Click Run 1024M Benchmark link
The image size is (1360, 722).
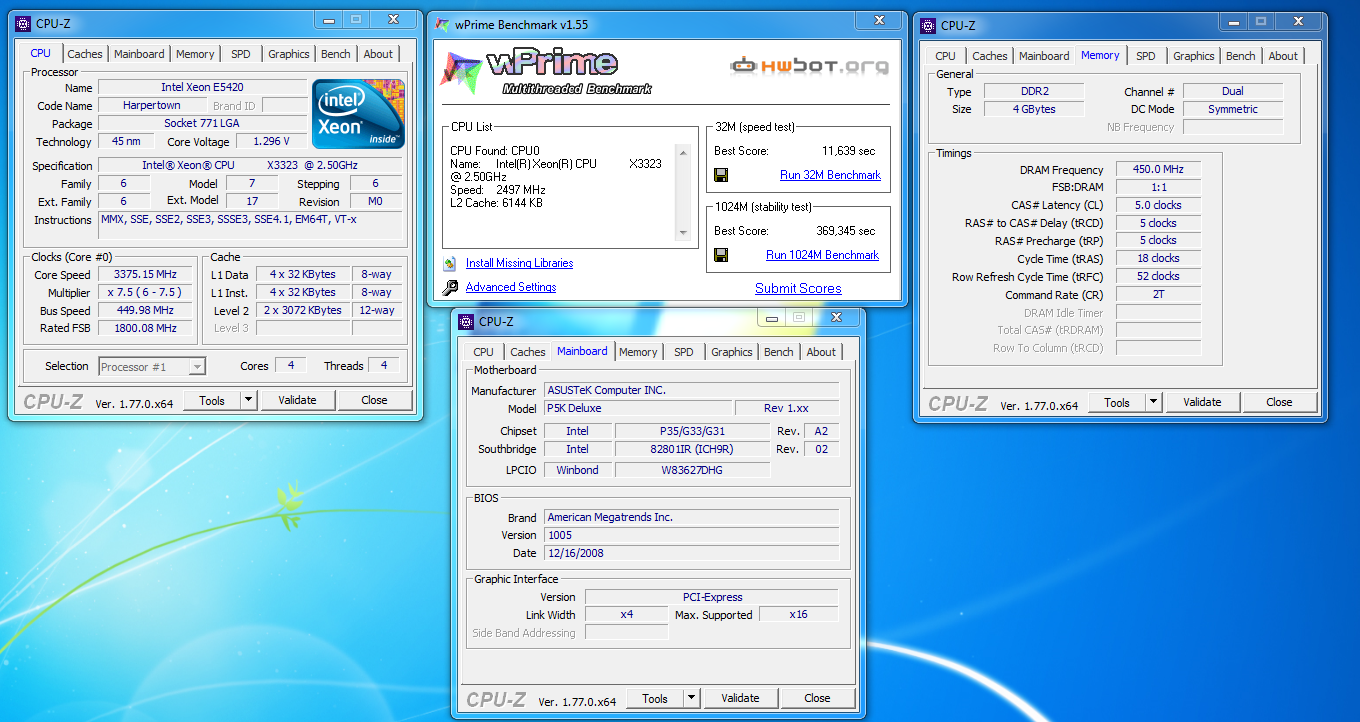click(822, 255)
